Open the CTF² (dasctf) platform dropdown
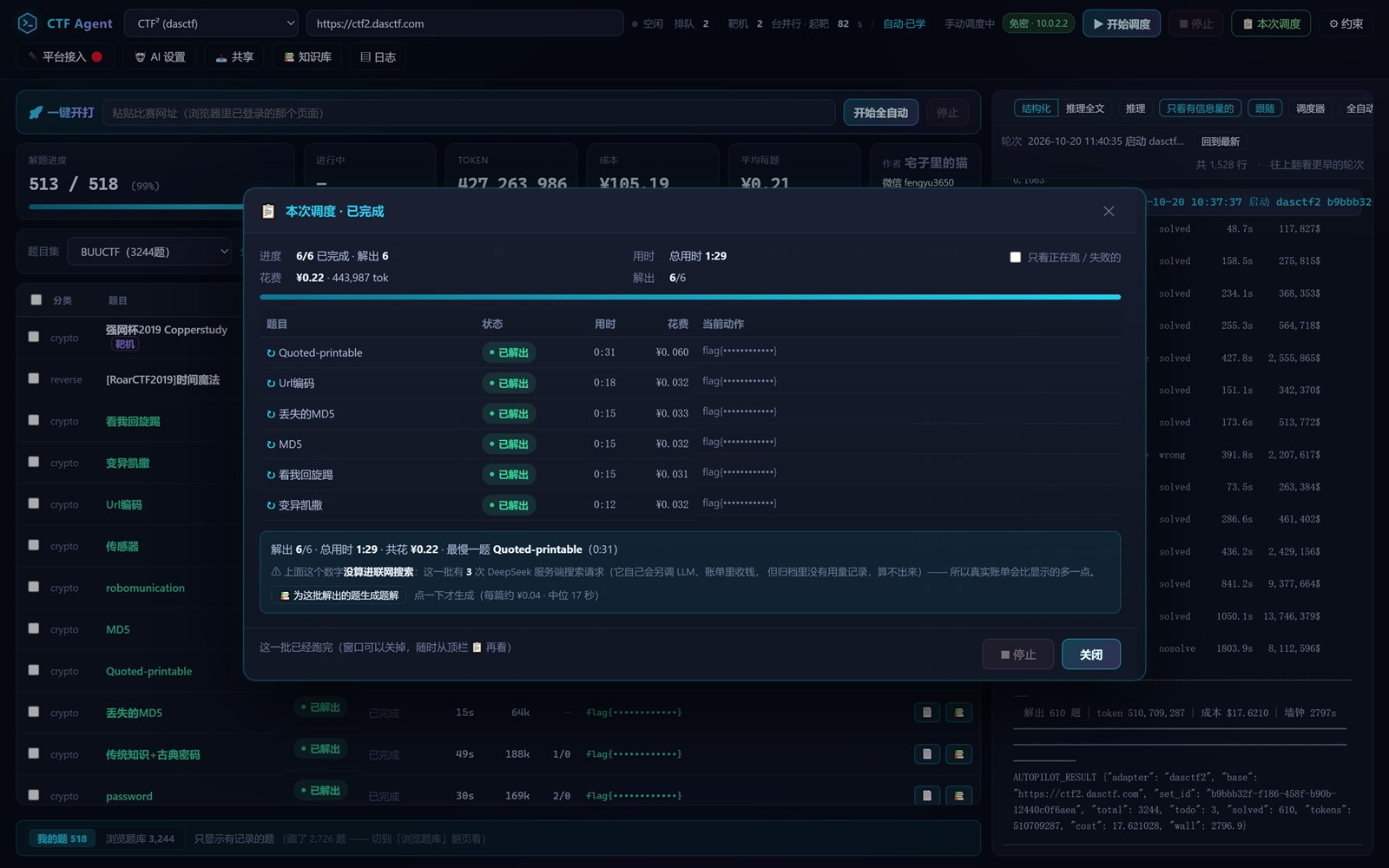1389x868 pixels. tap(211, 23)
